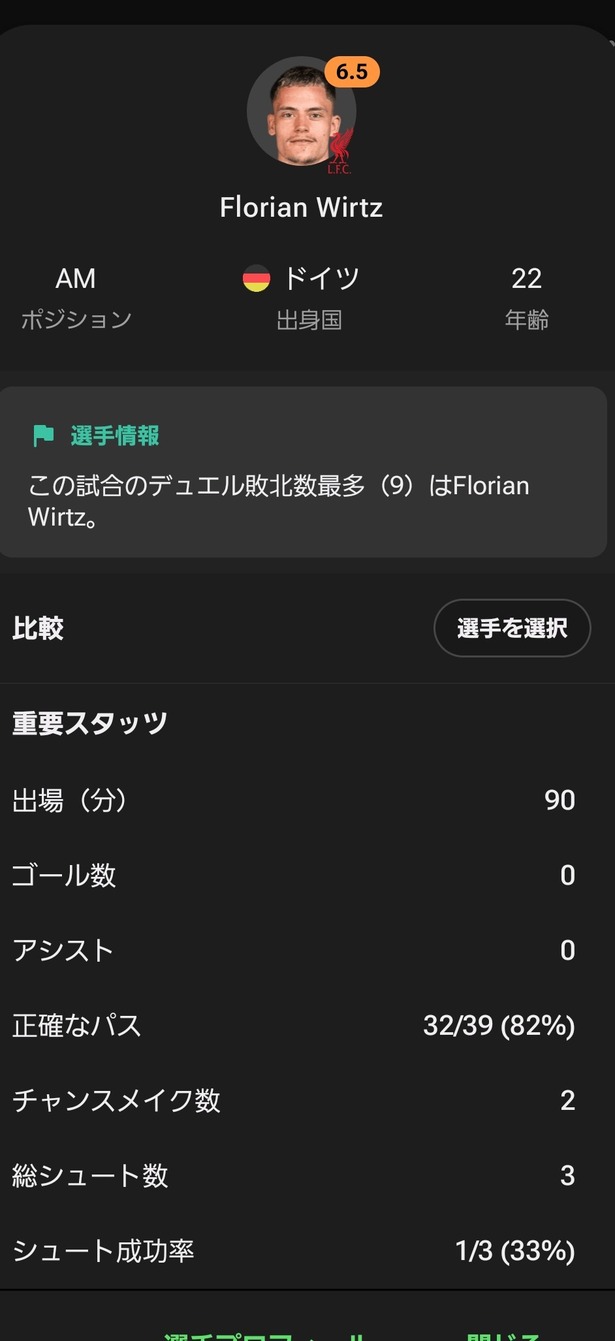Select the 選手情報 duel-loss info card
615x1341 pixels.
303,472
